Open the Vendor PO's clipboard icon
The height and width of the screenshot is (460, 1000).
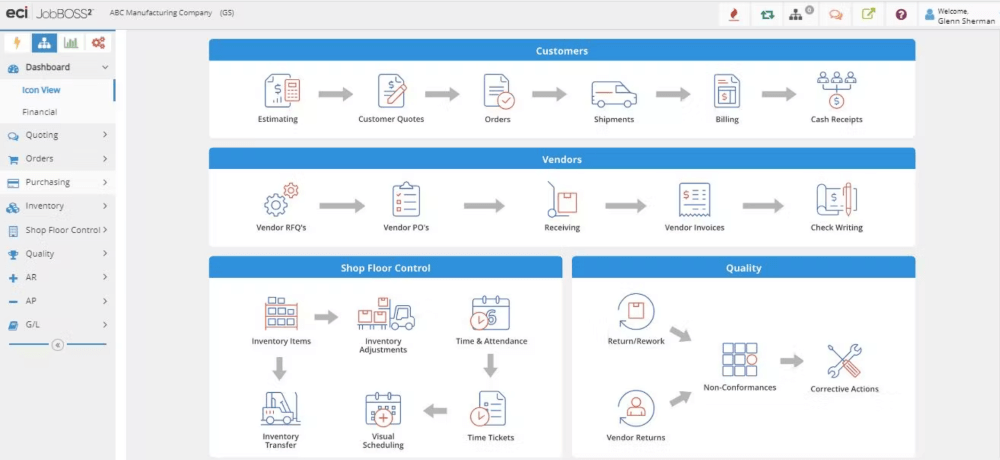point(406,200)
